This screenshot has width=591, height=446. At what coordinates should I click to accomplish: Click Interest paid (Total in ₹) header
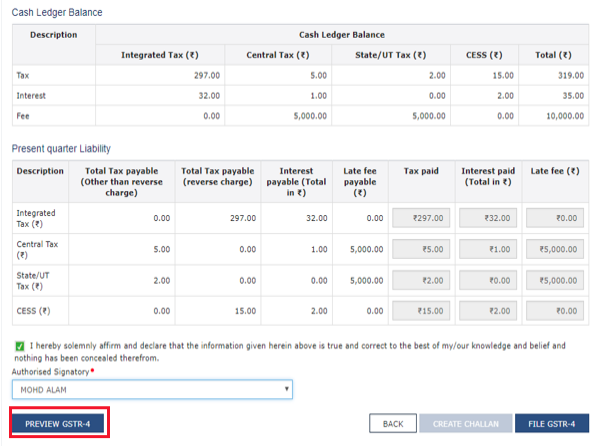pyautogui.click(x=488, y=176)
